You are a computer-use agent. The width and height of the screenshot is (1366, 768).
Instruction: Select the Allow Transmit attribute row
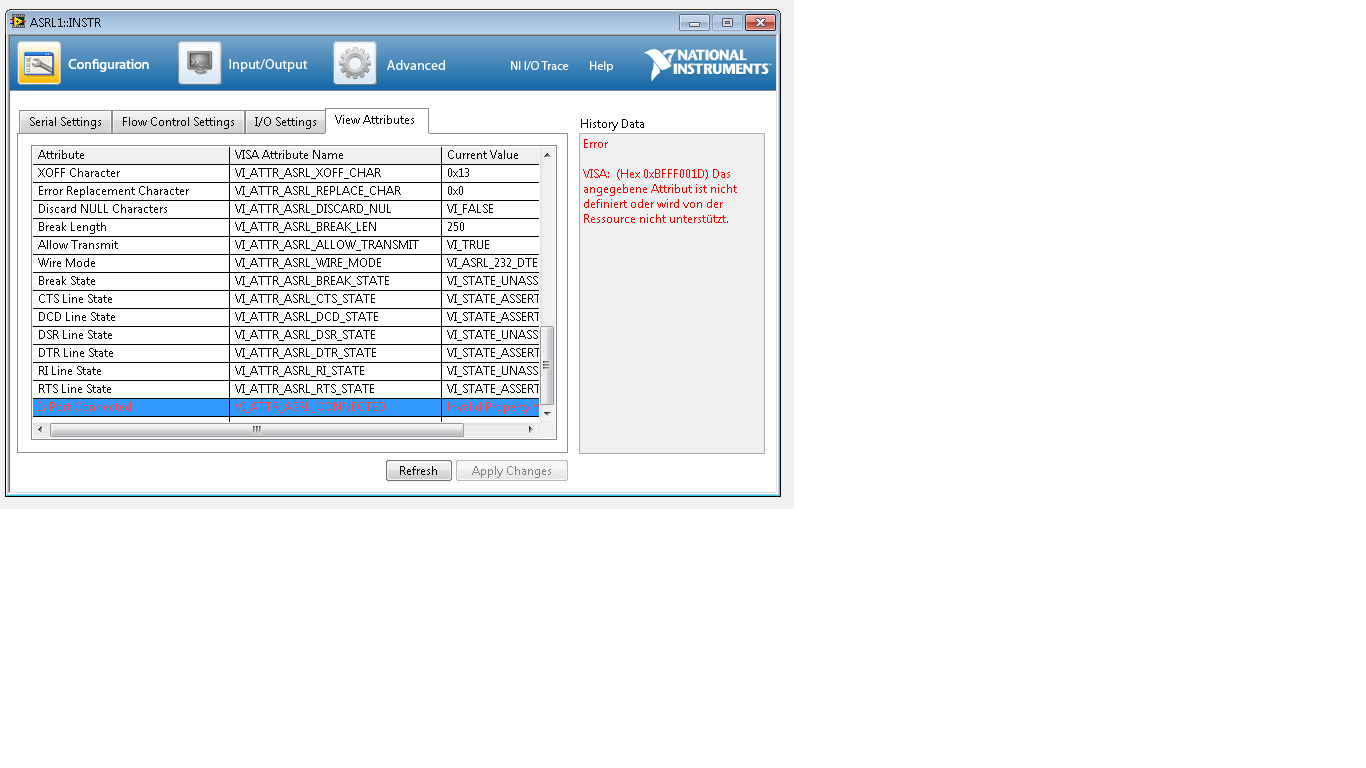pyautogui.click(x=286, y=245)
